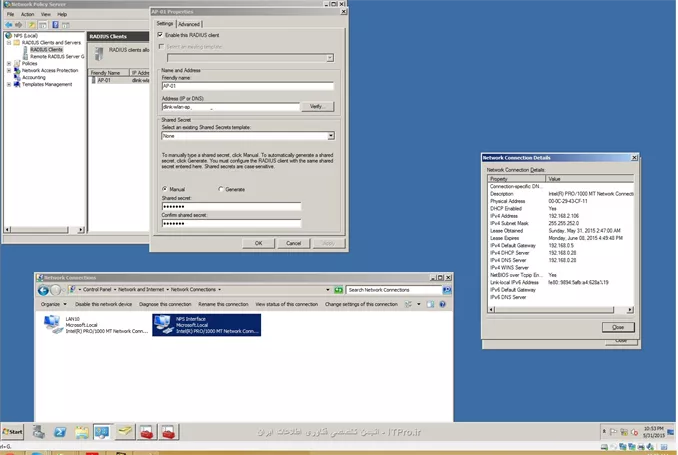Open the Organize dropdown menu
Viewport: 678px width, 455px height.
tap(54, 304)
